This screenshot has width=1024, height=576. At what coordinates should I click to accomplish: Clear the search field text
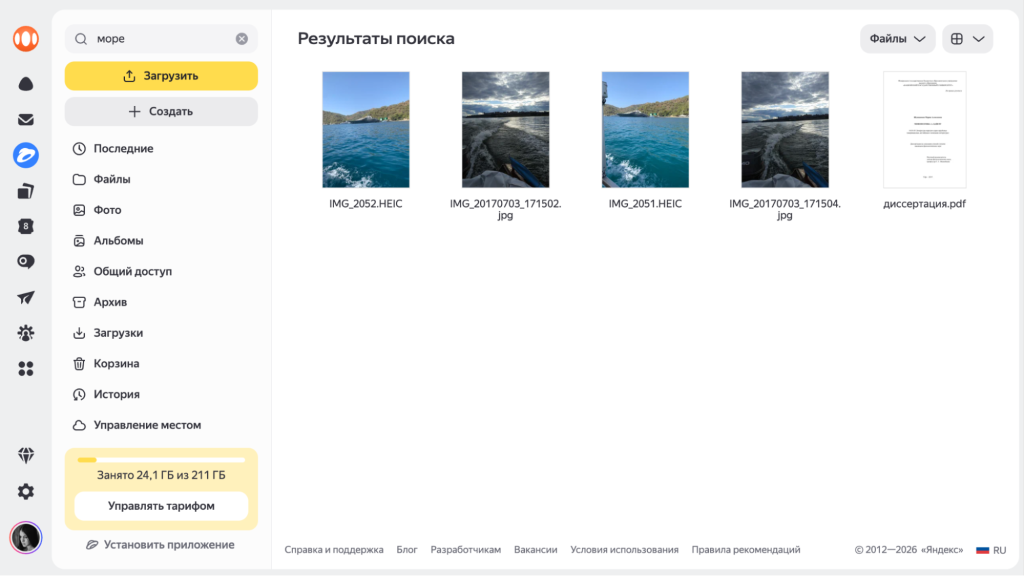(242, 39)
